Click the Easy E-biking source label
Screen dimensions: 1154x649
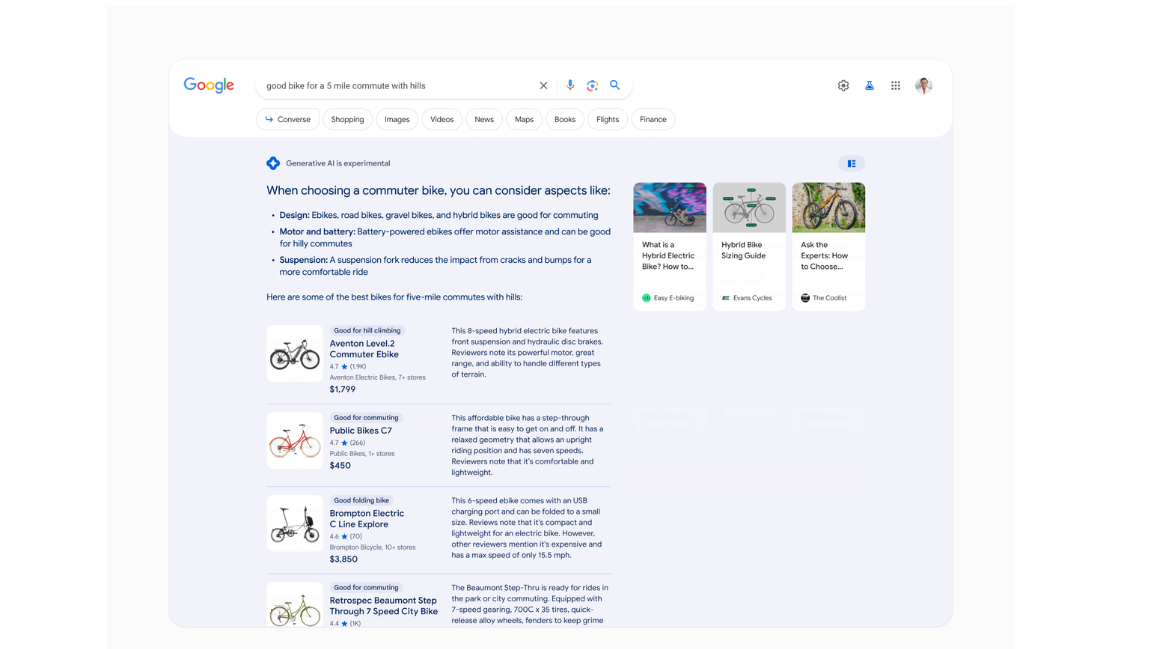(x=668, y=298)
